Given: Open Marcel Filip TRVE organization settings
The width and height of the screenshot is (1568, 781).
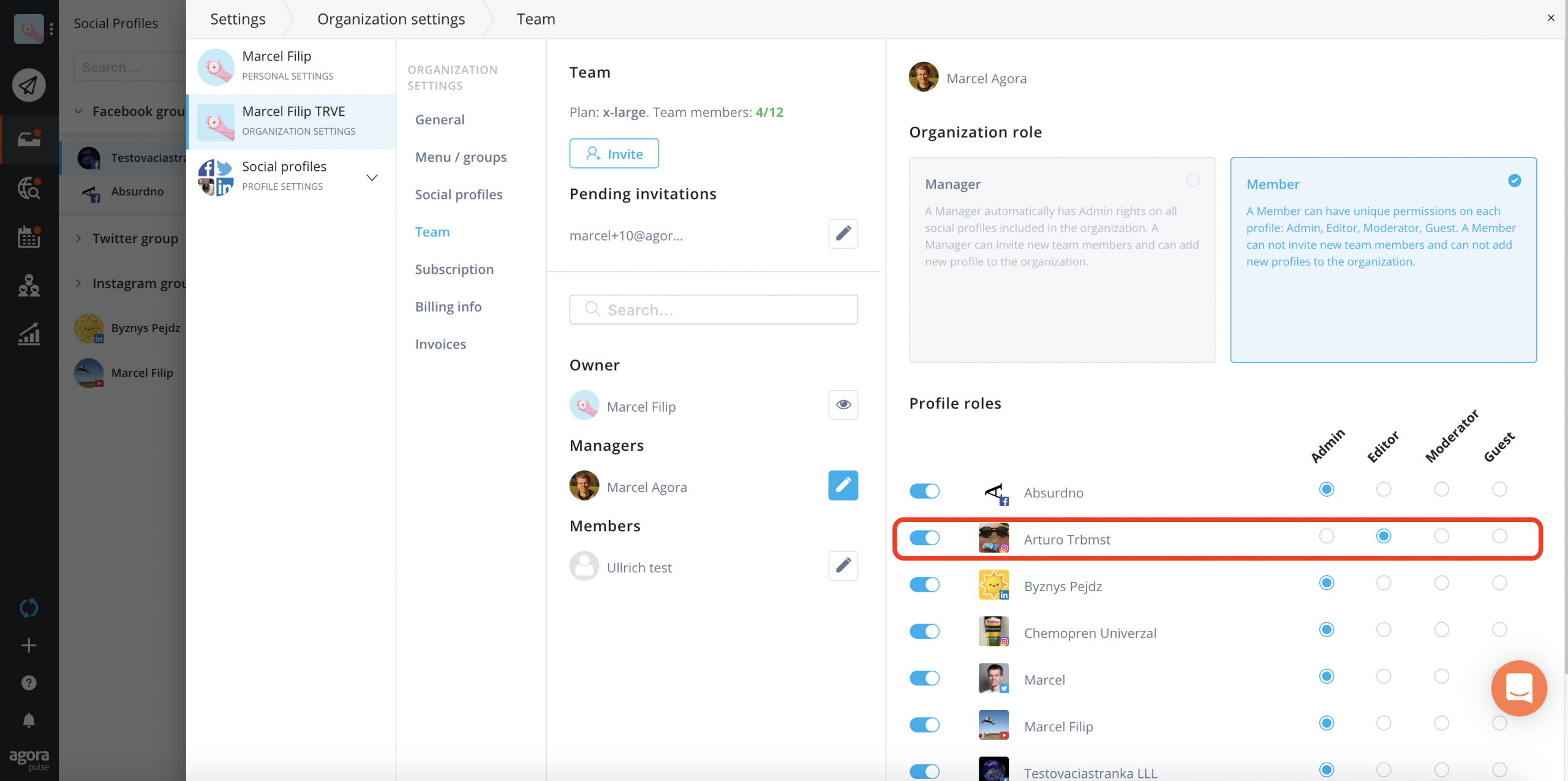Looking at the screenshot, I should click(x=292, y=121).
